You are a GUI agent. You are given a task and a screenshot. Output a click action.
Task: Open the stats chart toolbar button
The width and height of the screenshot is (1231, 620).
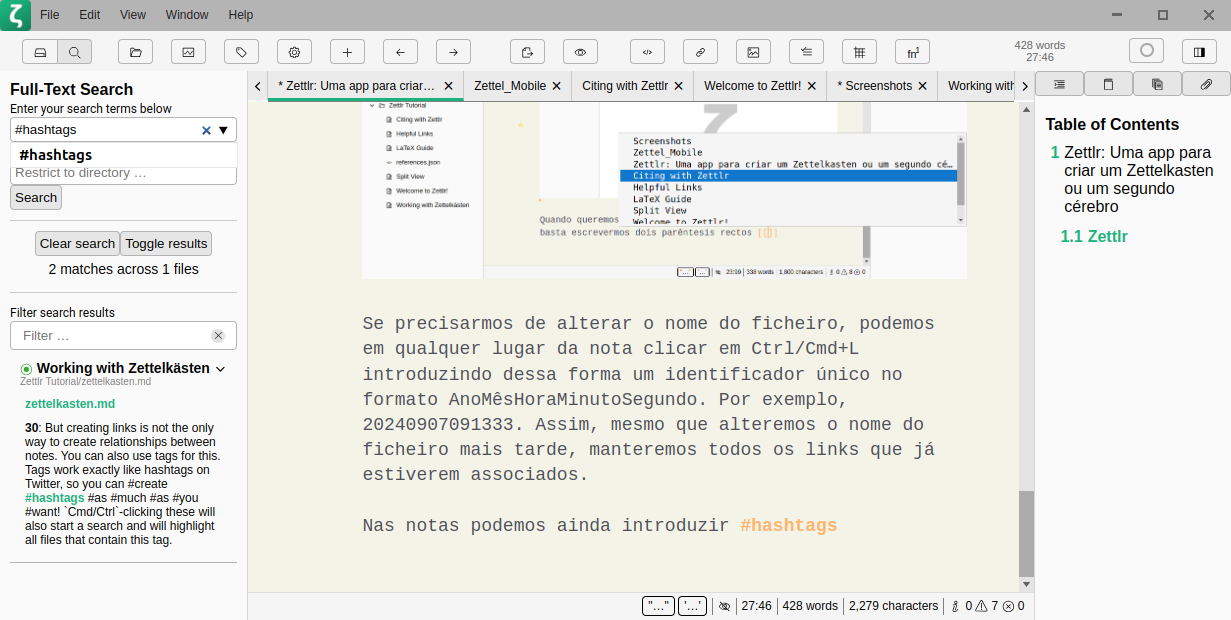[188, 51]
